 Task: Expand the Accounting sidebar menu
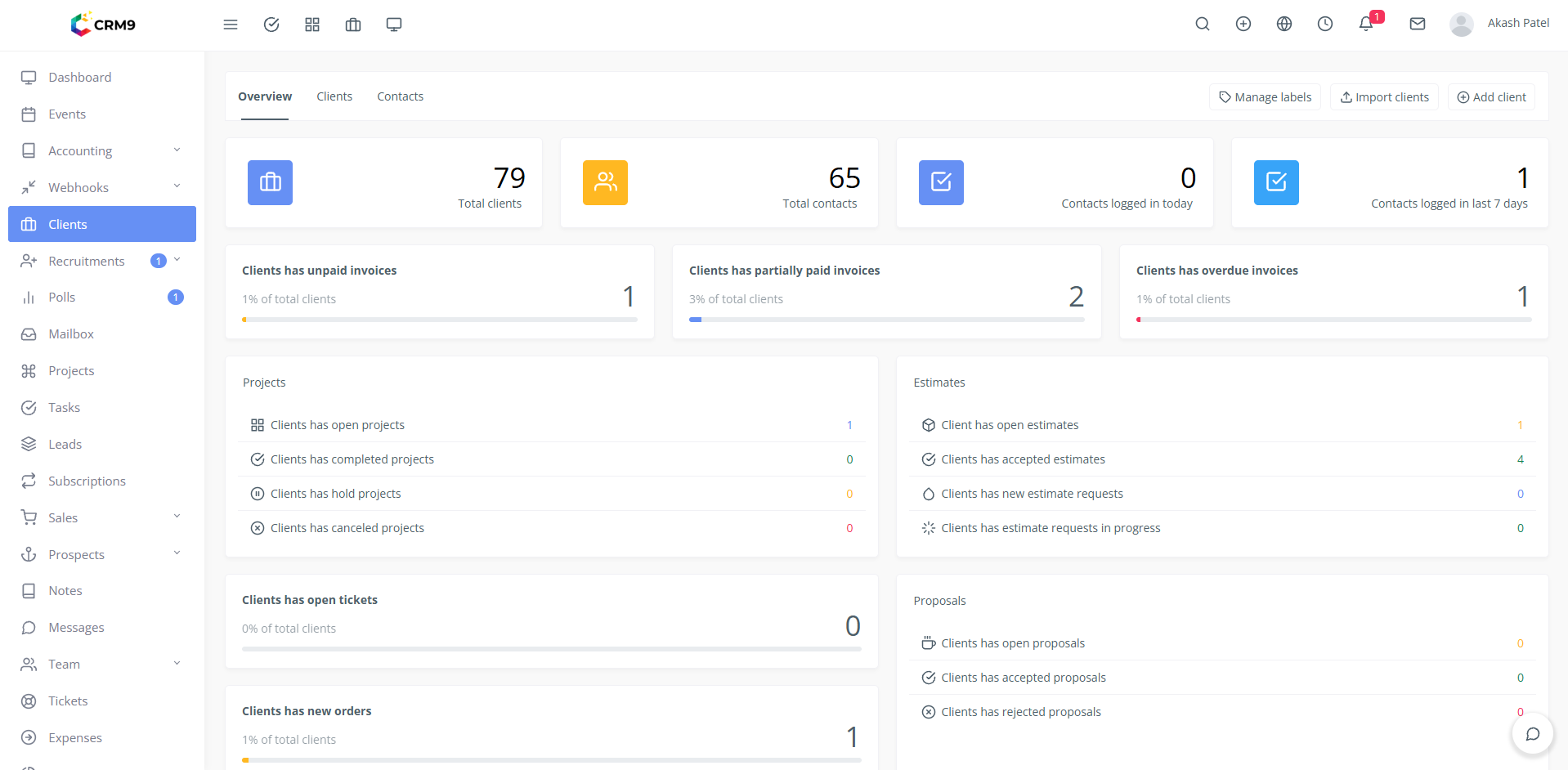click(x=102, y=151)
